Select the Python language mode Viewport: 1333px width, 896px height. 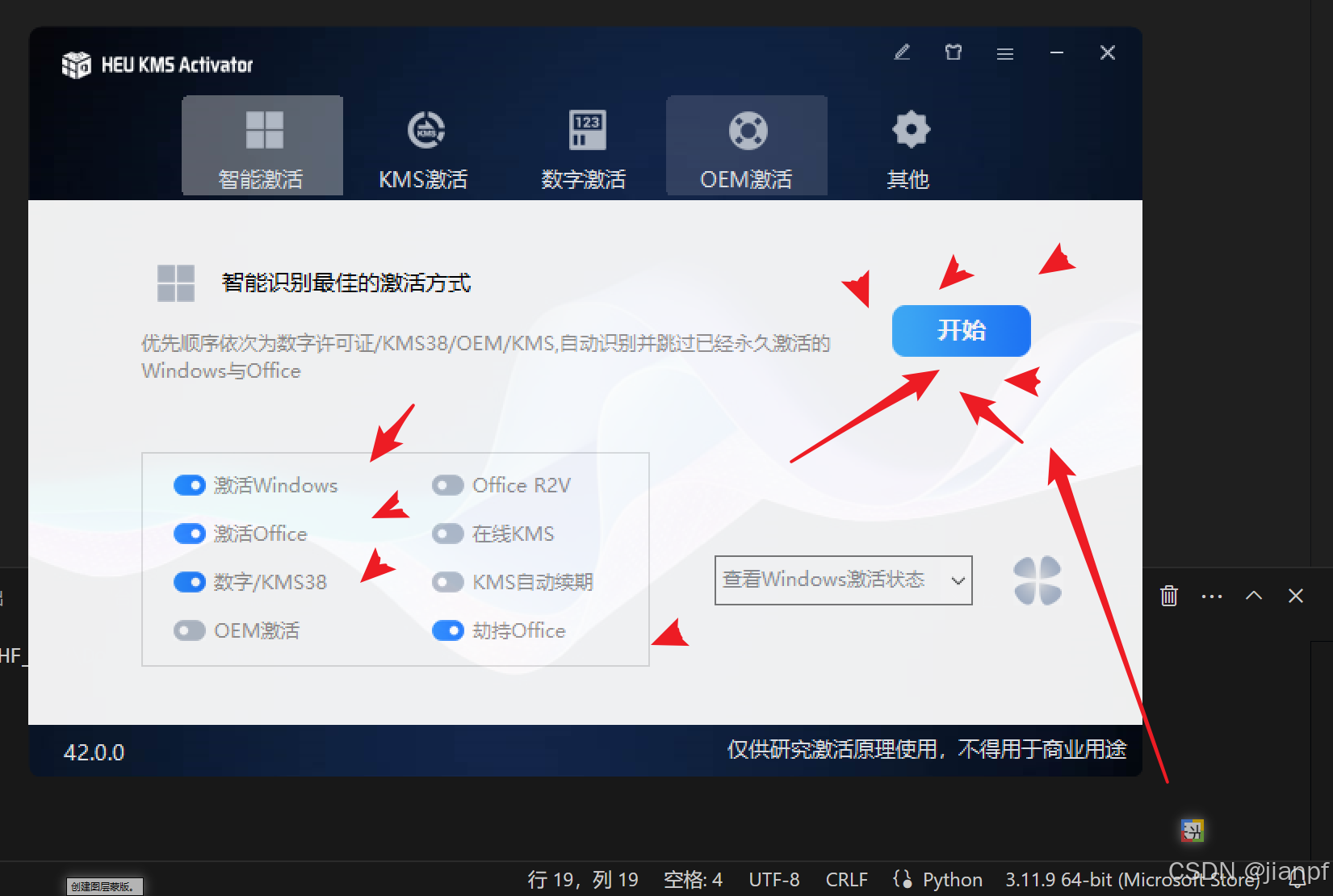click(x=953, y=879)
